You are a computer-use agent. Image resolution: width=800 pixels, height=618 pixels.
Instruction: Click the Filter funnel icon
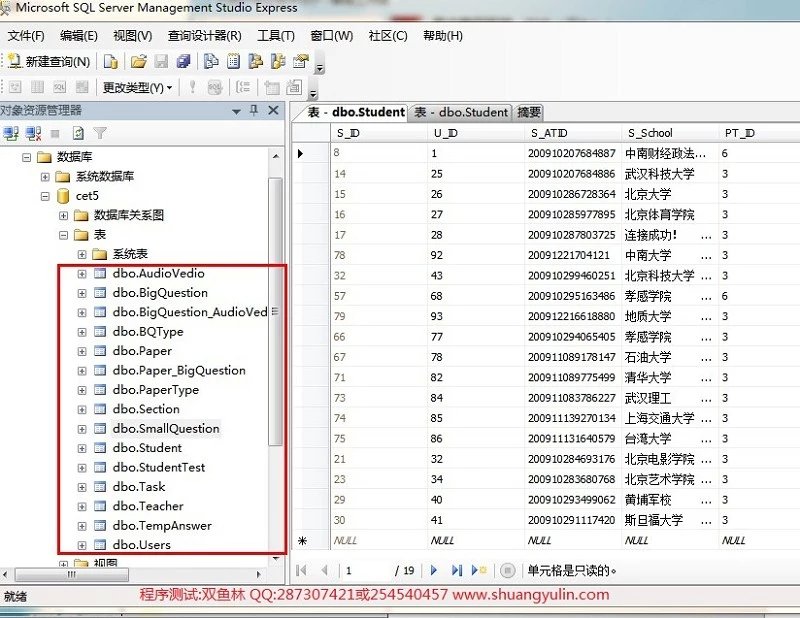coord(100,134)
